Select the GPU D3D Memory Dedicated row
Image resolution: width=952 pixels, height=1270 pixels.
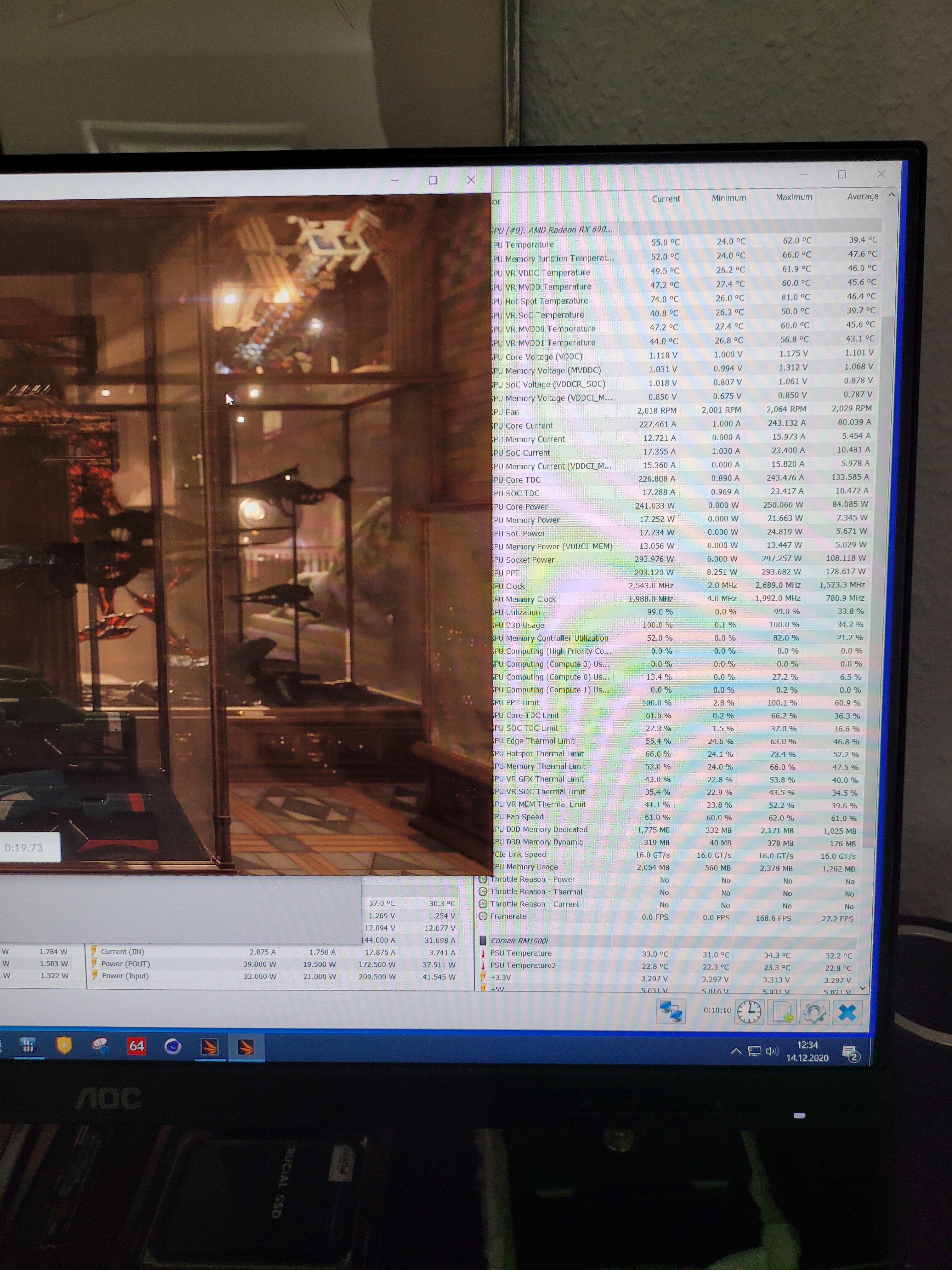[x=677, y=830]
